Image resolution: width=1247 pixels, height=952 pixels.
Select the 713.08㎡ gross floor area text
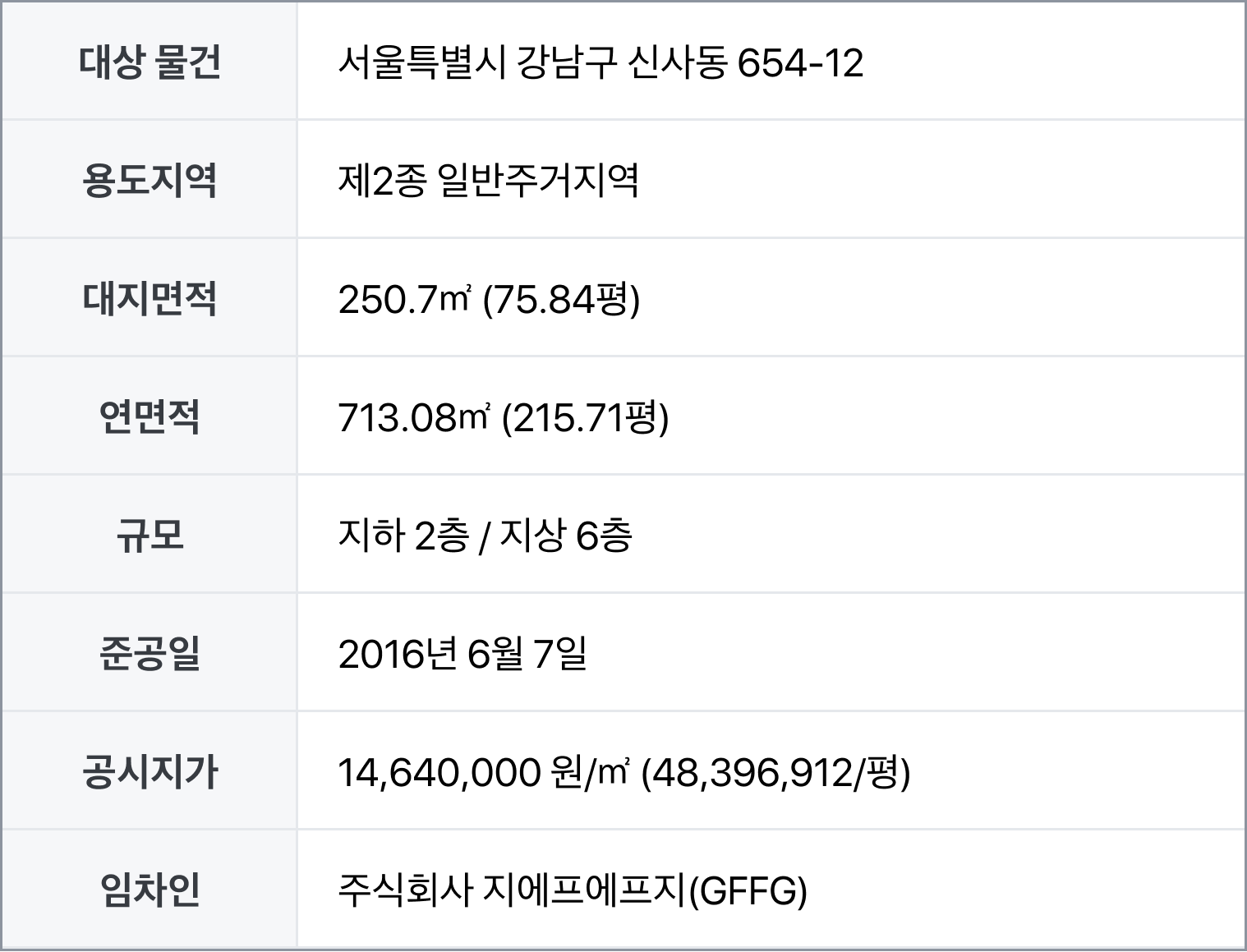coord(413,418)
